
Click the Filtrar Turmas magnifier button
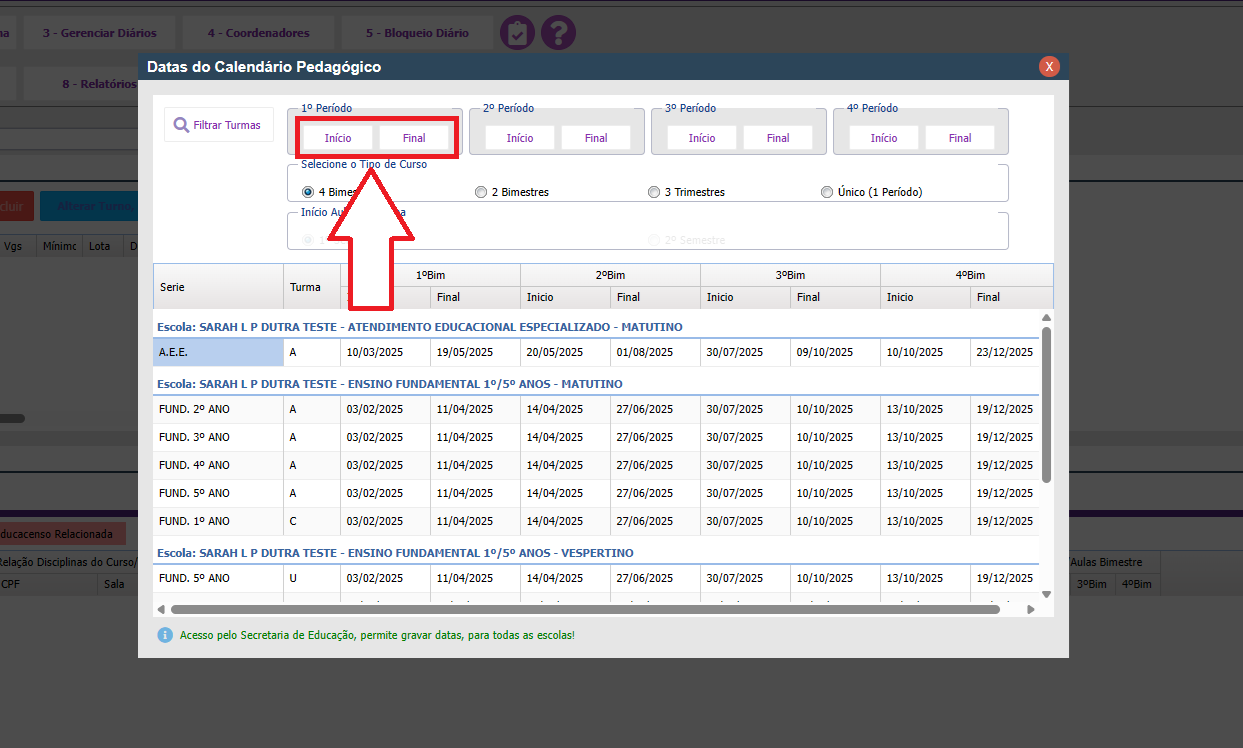click(217, 125)
